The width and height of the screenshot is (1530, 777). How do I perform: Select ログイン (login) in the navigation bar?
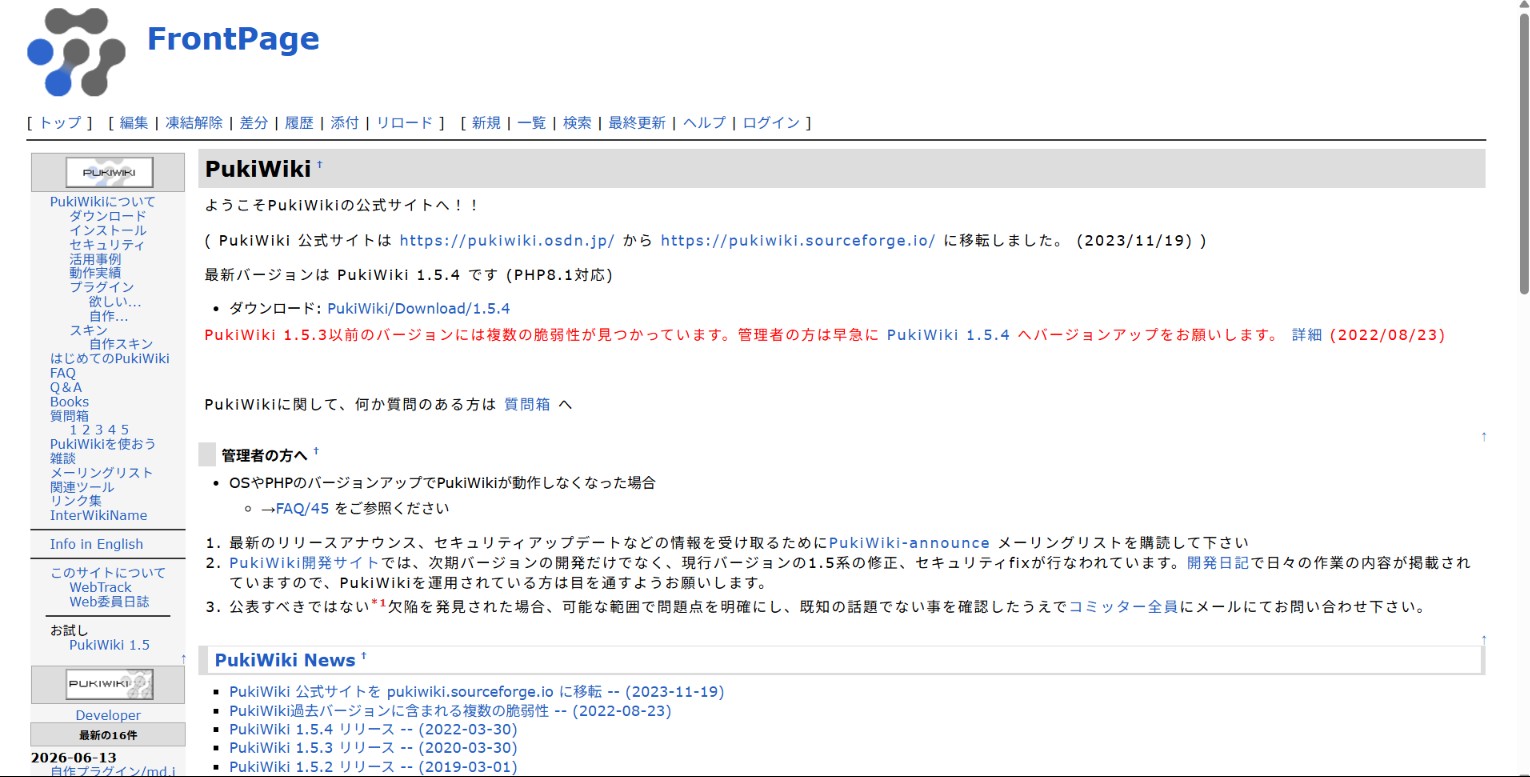[x=771, y=123]
